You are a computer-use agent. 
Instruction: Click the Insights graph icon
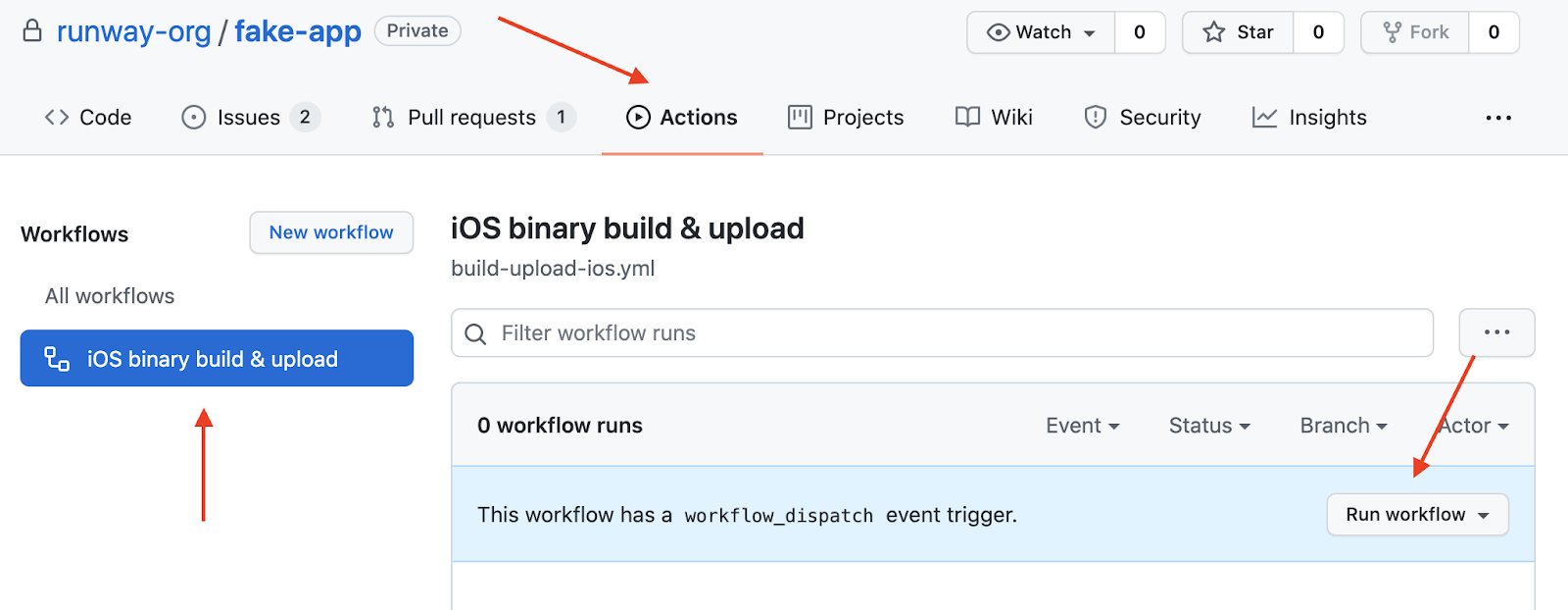pos(1264,118)
